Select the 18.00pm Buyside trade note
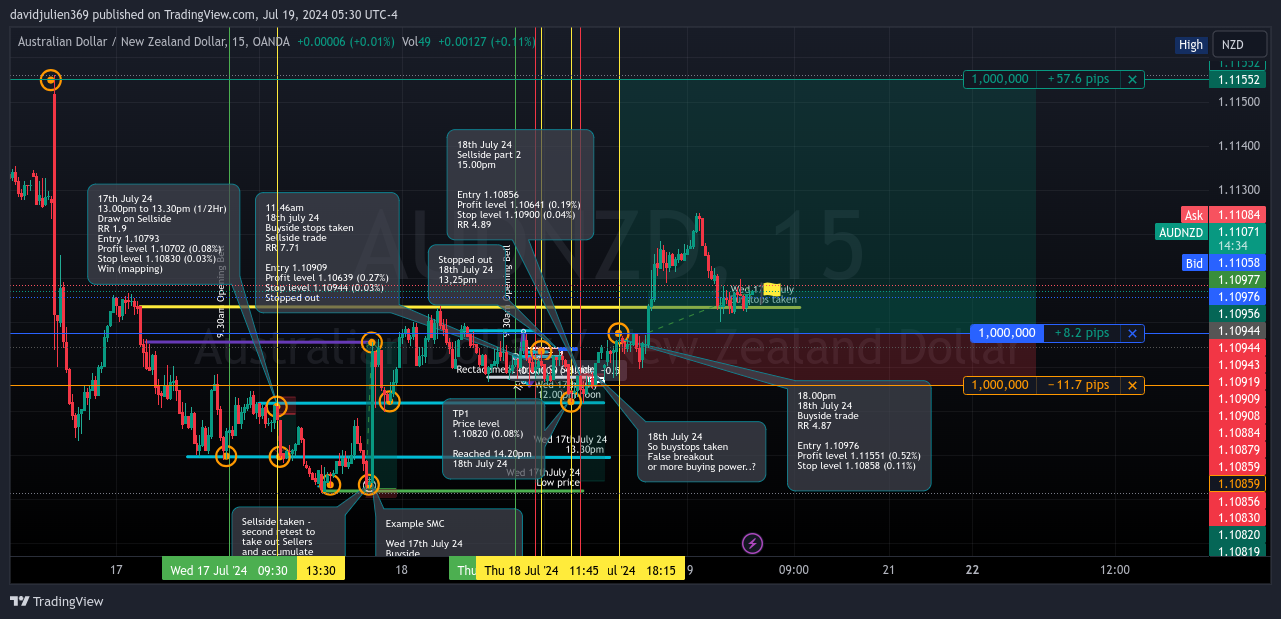 (859, 436)
